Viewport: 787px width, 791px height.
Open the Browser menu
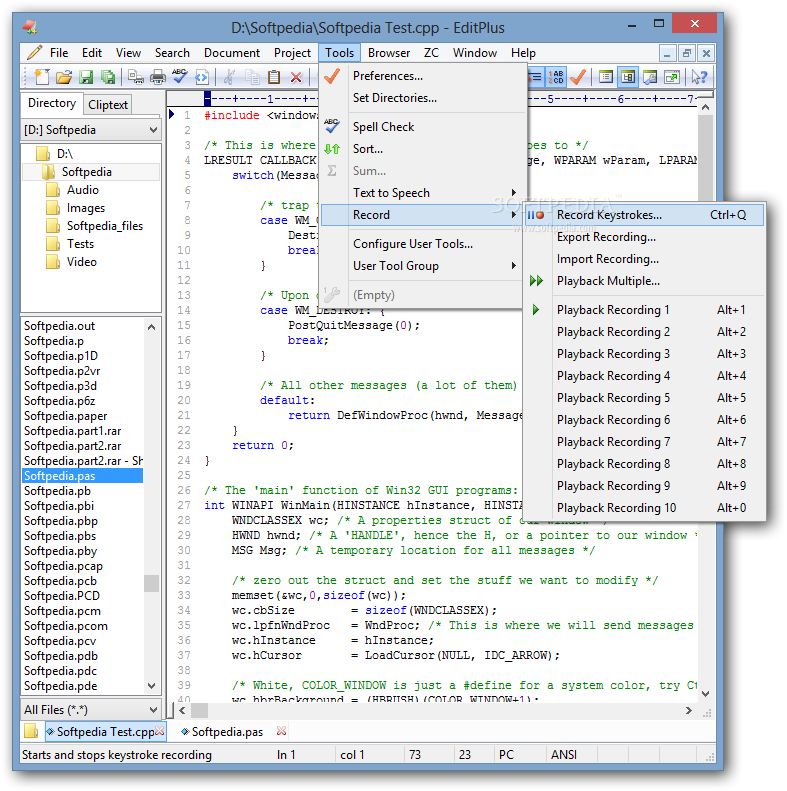coord(389,53)
